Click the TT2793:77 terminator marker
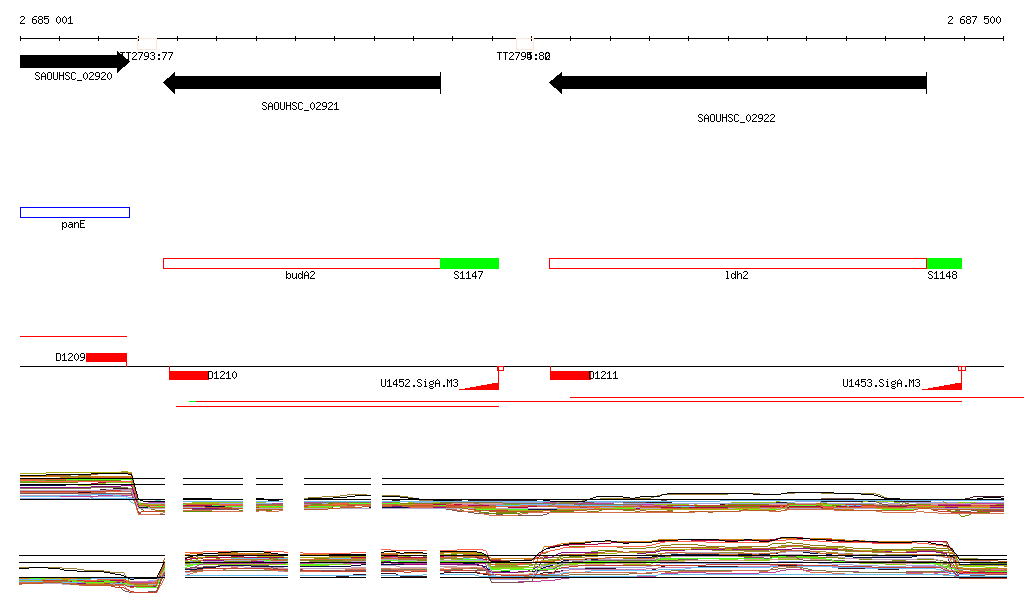 click(x=146, y=56)
